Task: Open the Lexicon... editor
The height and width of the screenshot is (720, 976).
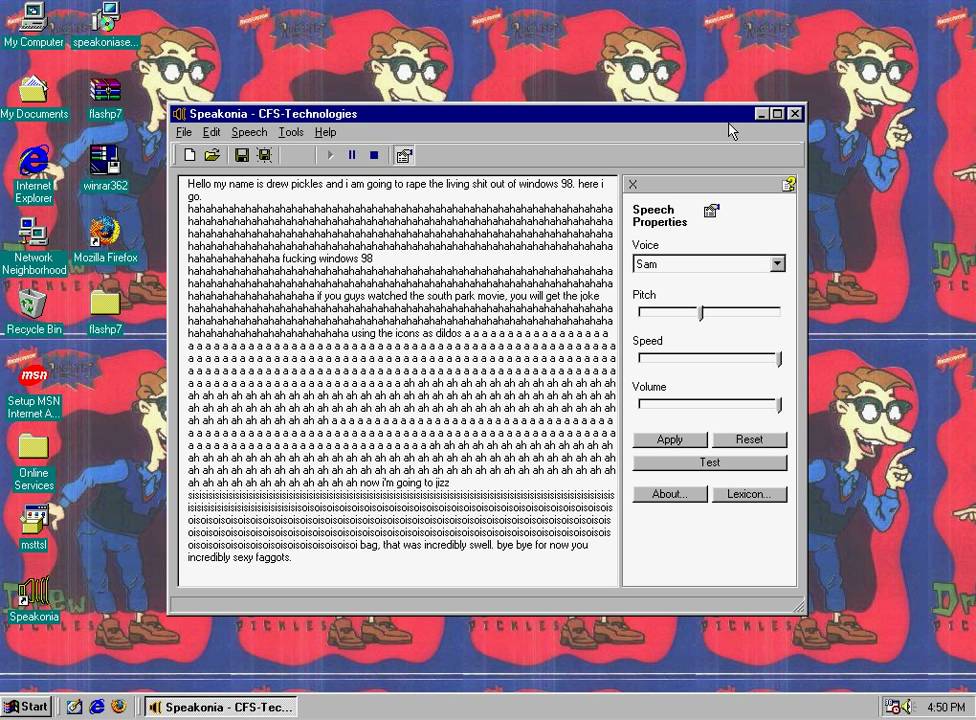Action: (749, 494)
